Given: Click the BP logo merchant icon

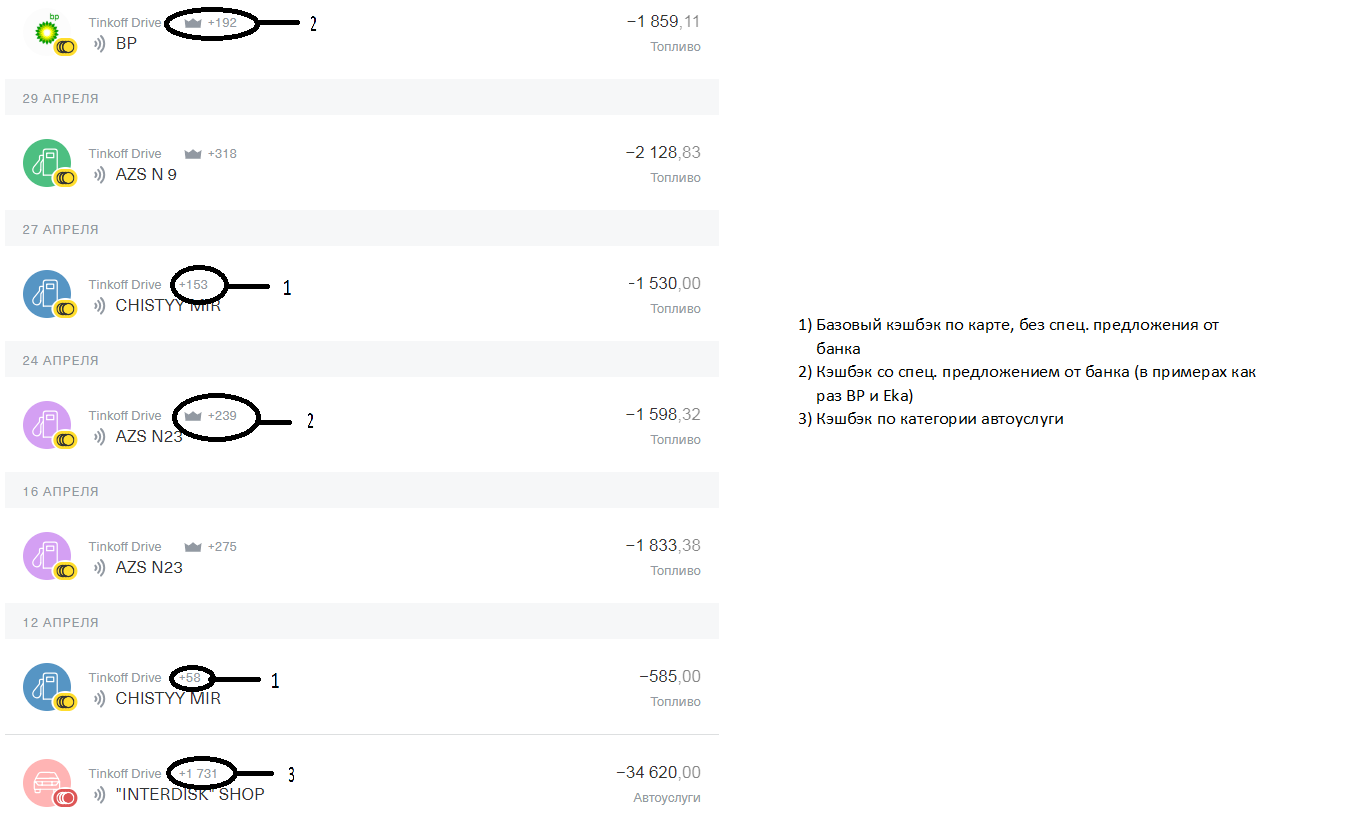Looking at the screenshot, I should point(46,31).
